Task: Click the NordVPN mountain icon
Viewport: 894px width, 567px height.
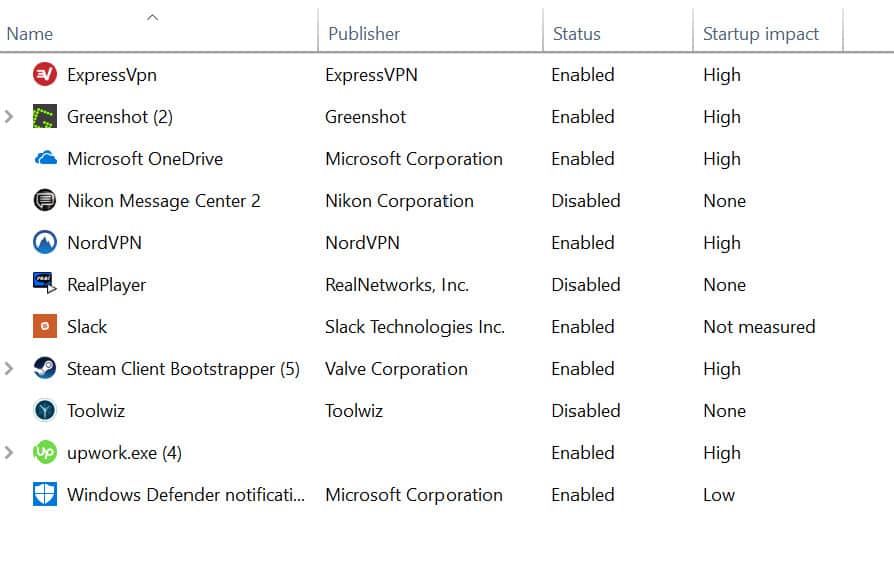Action: (x=44, y=242)
